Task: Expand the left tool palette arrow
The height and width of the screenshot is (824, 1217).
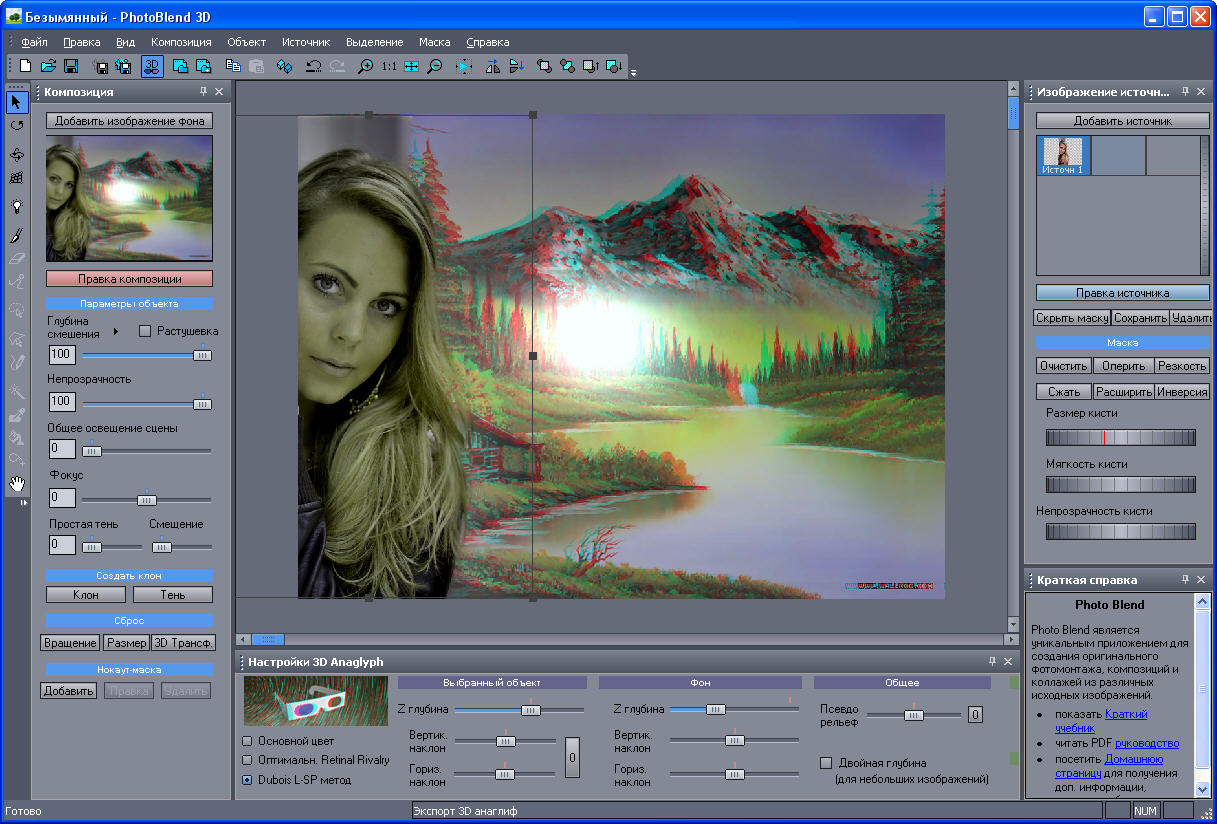Action: coord(23,503)
